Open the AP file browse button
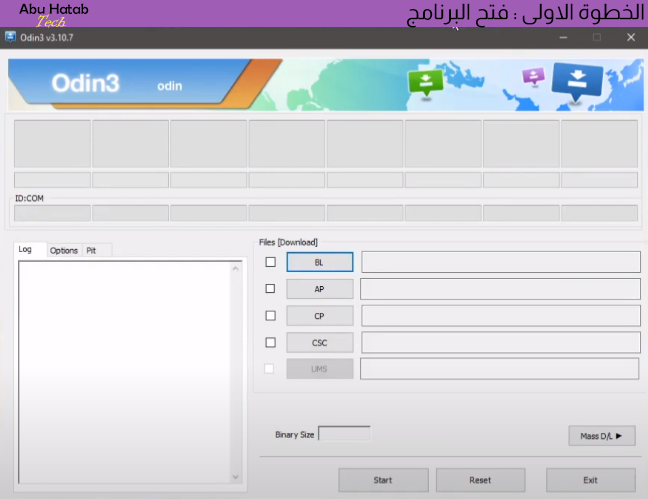The width and height of the screenshot is (648, 499). (320, 289)
